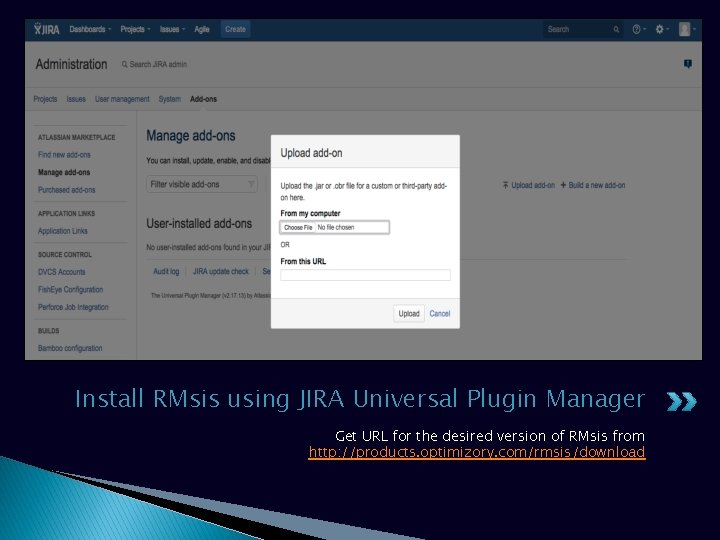The image size is (720, 540).
Task: Click the feedback icon near Administration header
Action: (x=687, y=64)
